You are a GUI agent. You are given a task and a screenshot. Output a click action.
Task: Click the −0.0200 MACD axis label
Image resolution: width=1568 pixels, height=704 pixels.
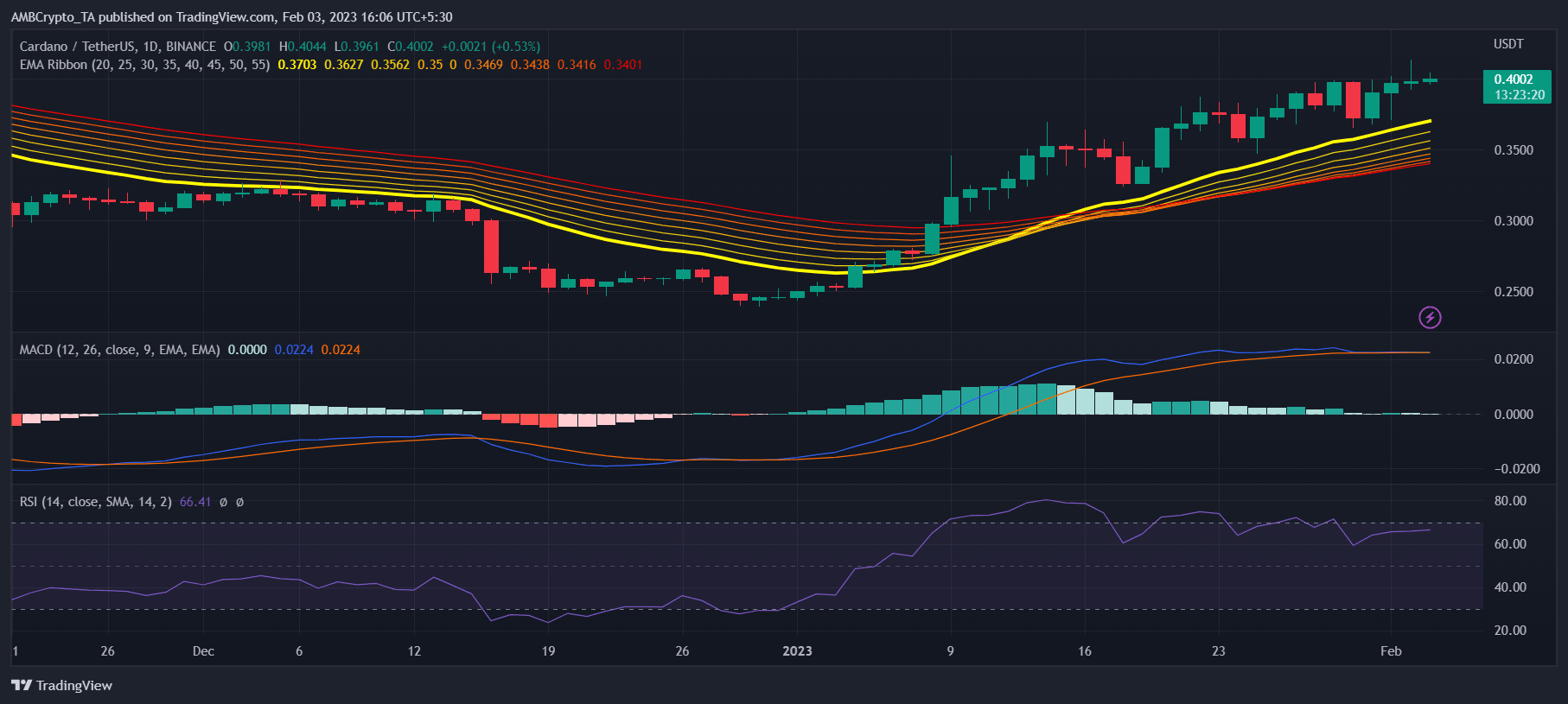point(1517,469)
